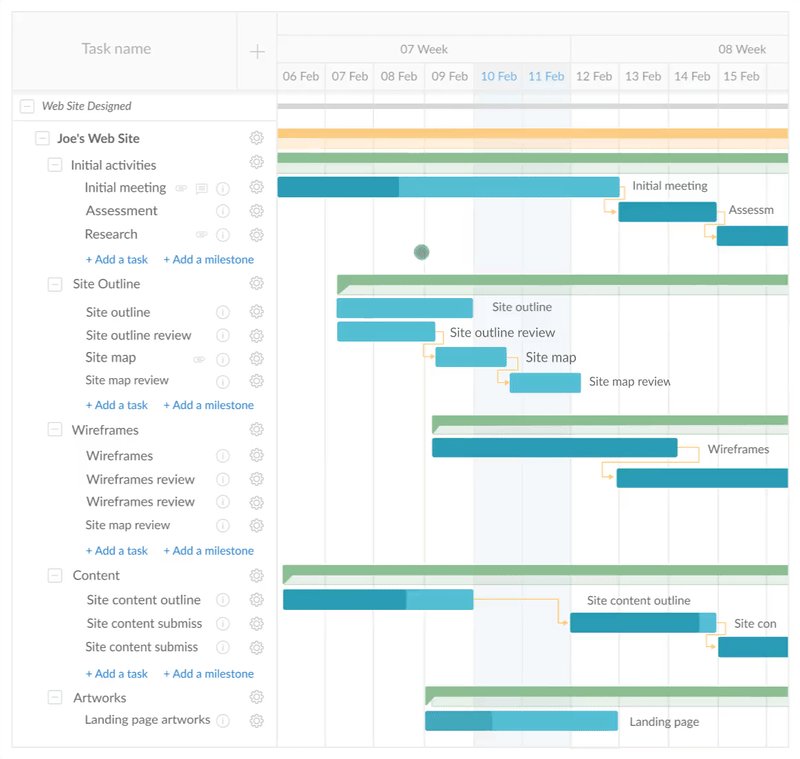Open settings gear for Research task
800x759 pixels.
click(x=257, y=235)
